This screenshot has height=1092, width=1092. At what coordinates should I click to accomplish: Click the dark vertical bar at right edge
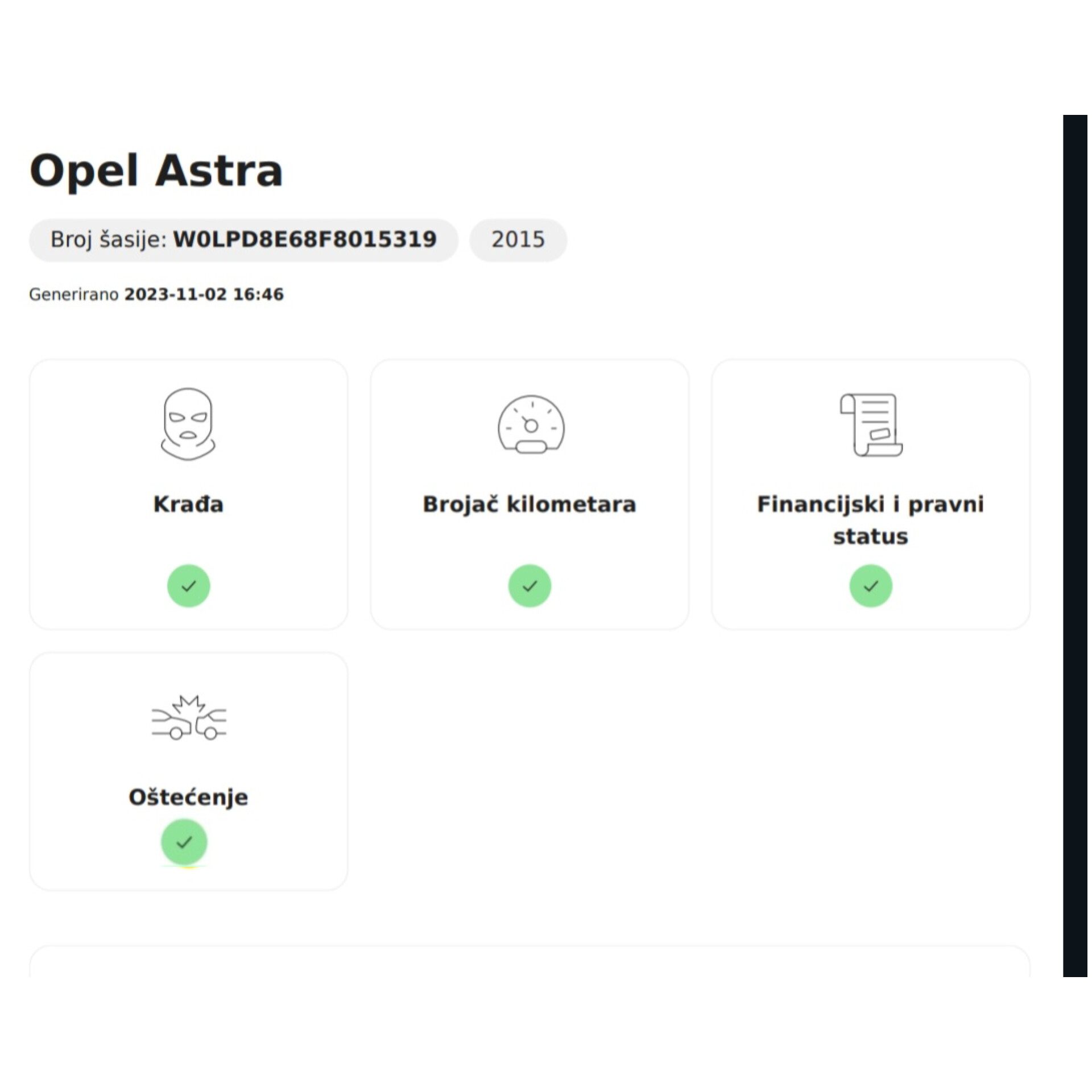[1074, 546]
